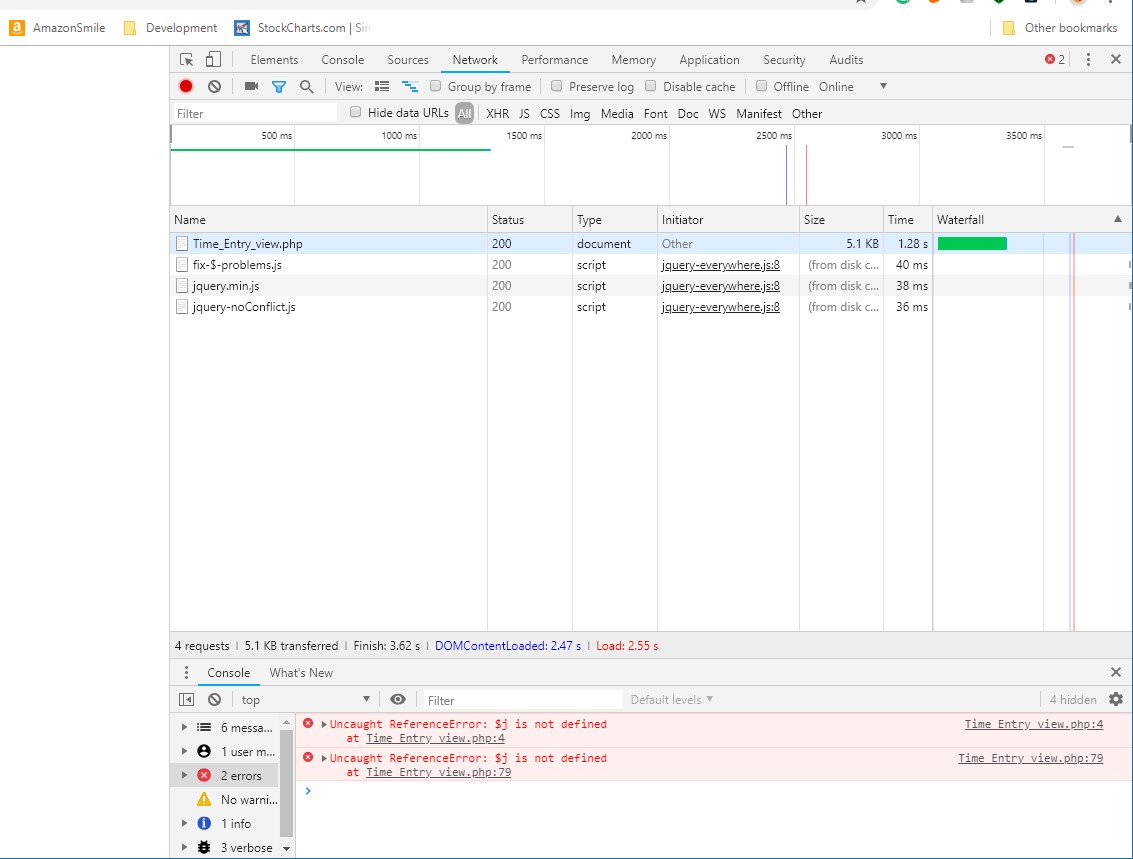
Task: Open the Development bookmarks folder
Action: 171,27
